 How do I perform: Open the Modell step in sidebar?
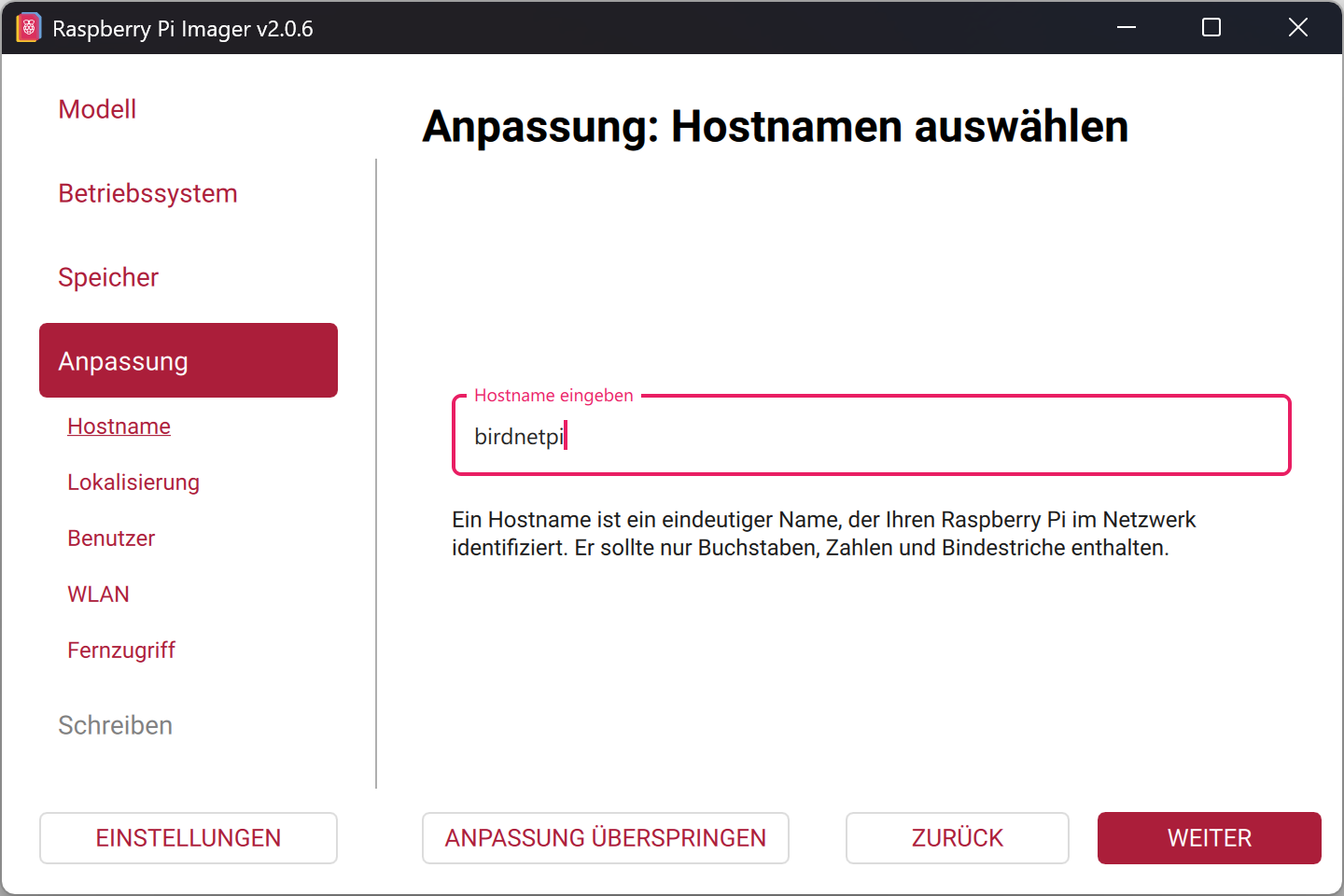tap(97, 109)
